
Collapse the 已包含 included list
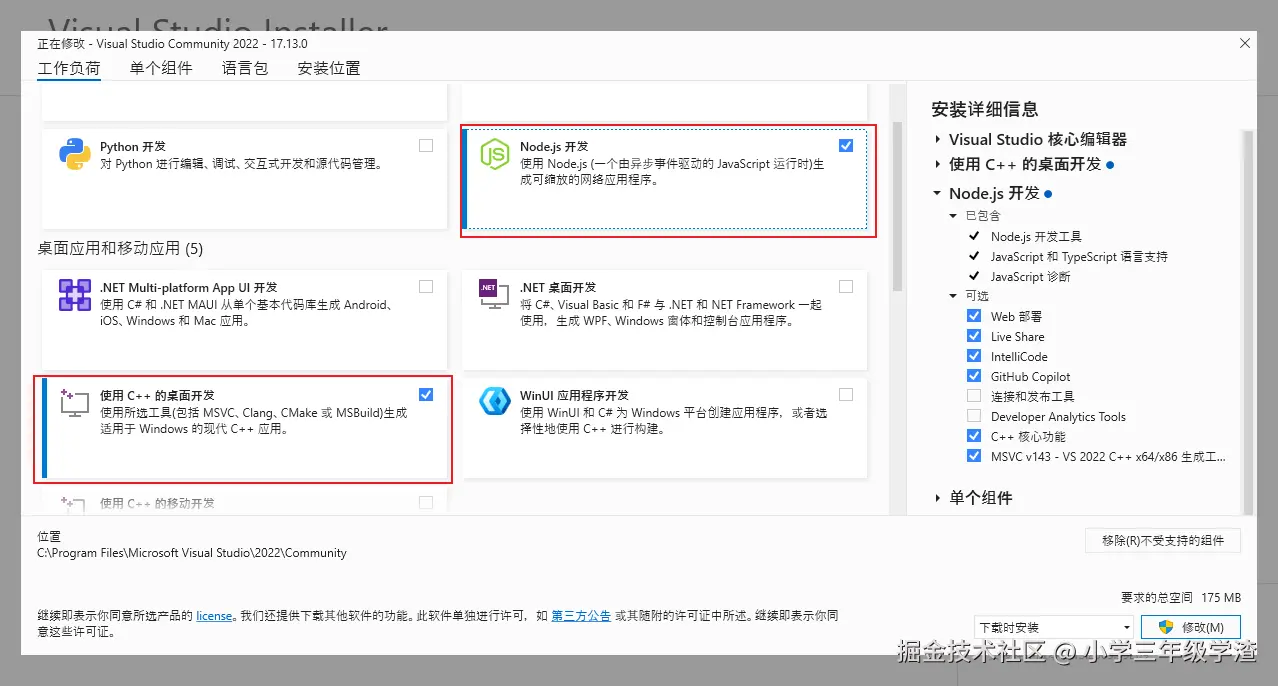pos(954,216)
